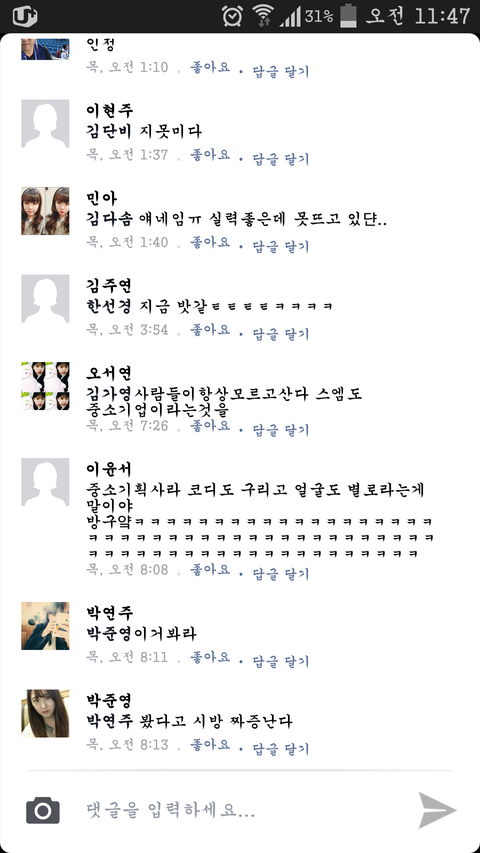The width and height of the screenshot is (480, 853).
Task: Reply to 김주연's comment via 답글 달기
Action: (281, 333)
